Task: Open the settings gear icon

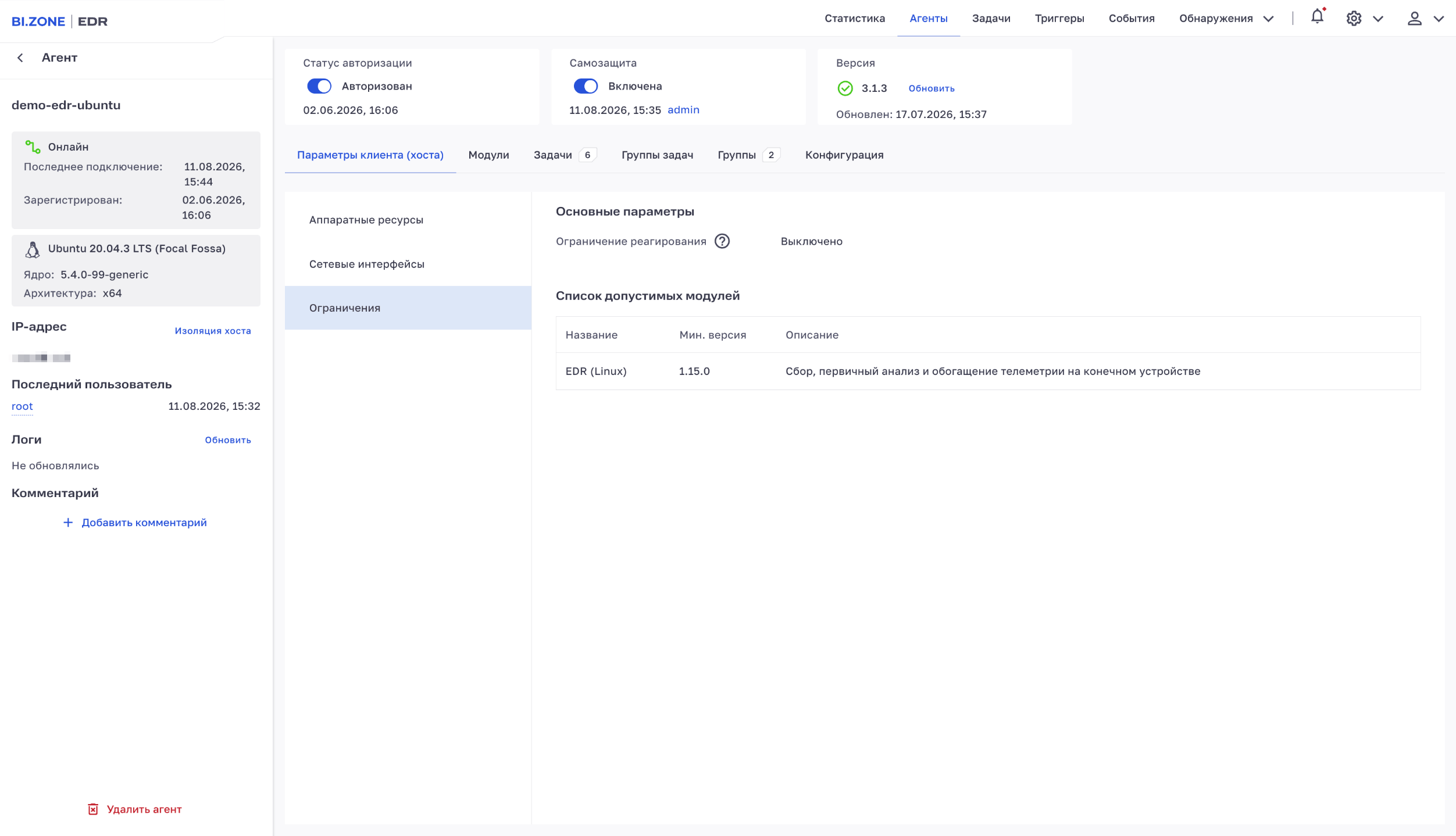Action: [1354, 19]
